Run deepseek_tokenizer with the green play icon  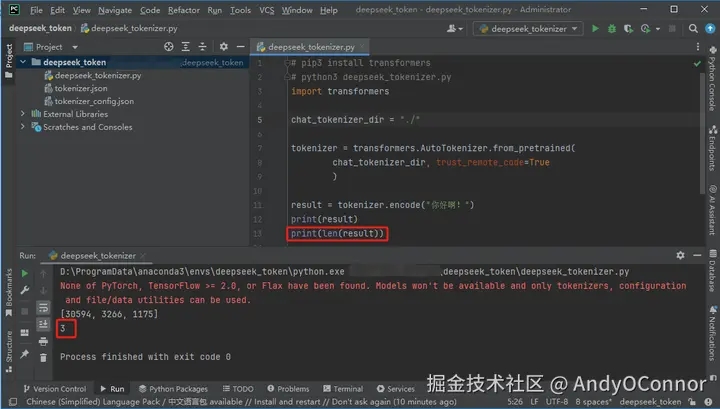click(595, 28)
